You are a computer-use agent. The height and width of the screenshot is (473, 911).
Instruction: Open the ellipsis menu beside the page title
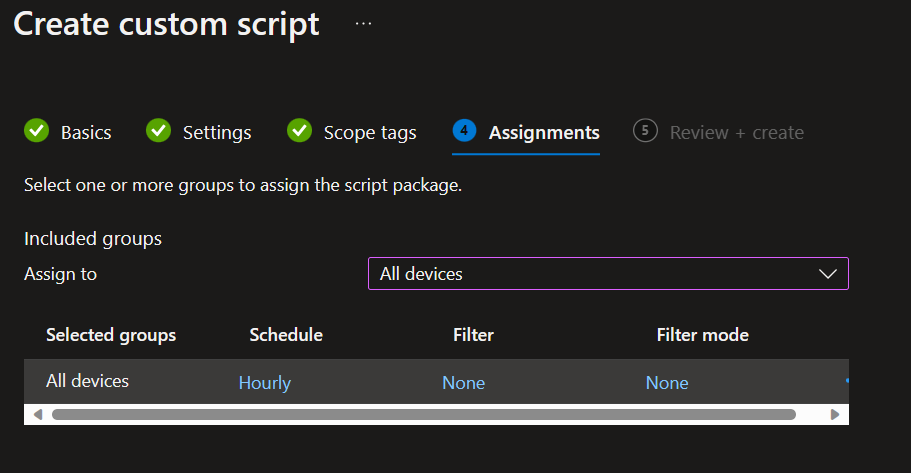363,24
